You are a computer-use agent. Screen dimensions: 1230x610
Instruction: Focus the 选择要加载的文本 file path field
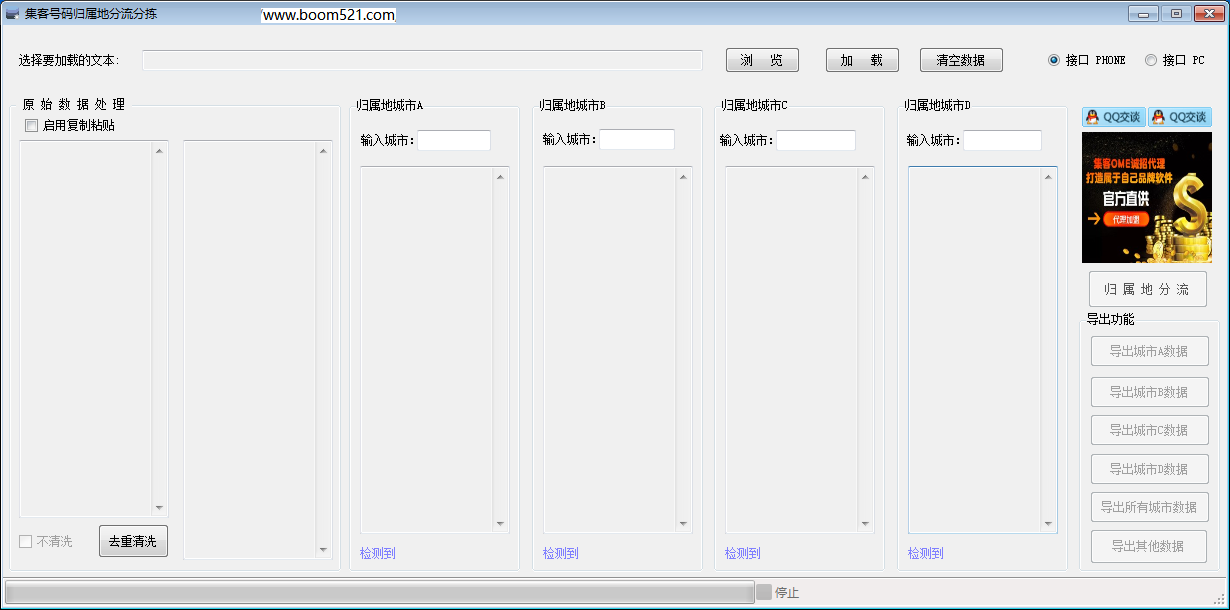tap(422, 60)
